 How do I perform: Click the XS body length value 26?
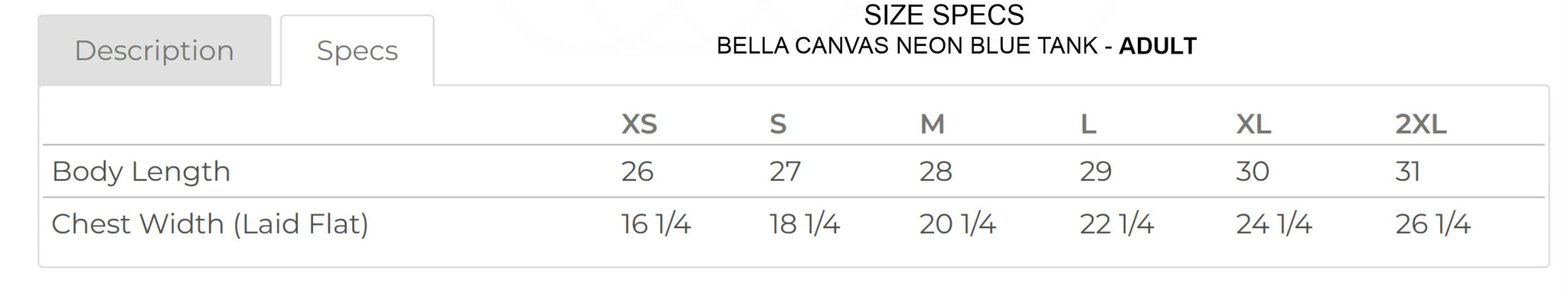(637, 171)
